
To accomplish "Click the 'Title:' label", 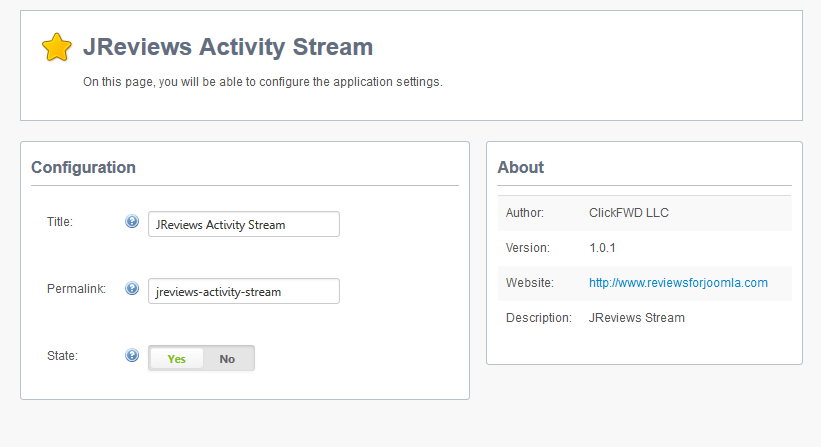I will click(x=60, y=221).
